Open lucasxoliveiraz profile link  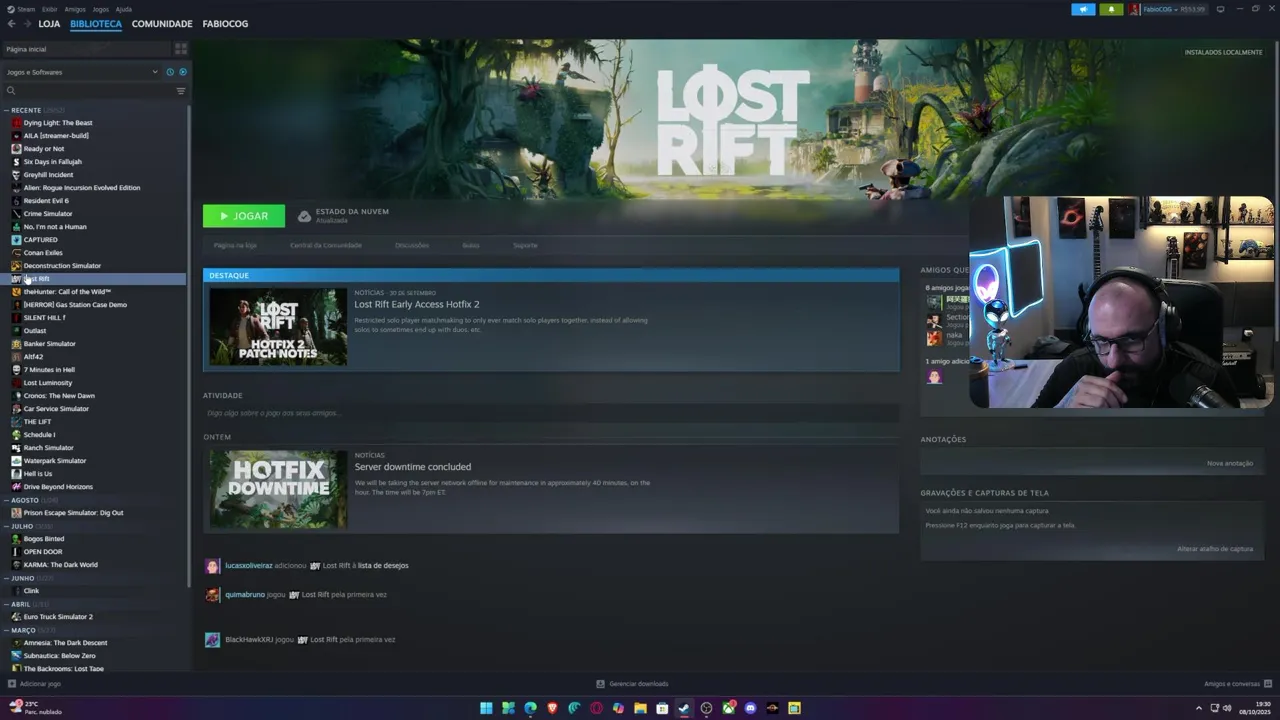(x=249, y=566)
